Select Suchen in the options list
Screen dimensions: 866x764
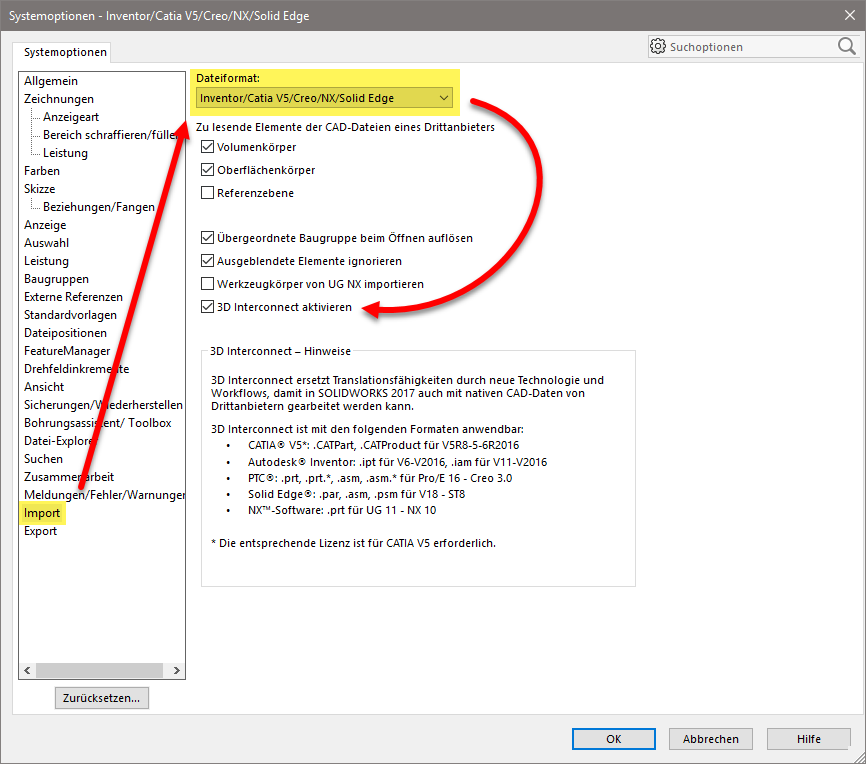click(43, 459)
